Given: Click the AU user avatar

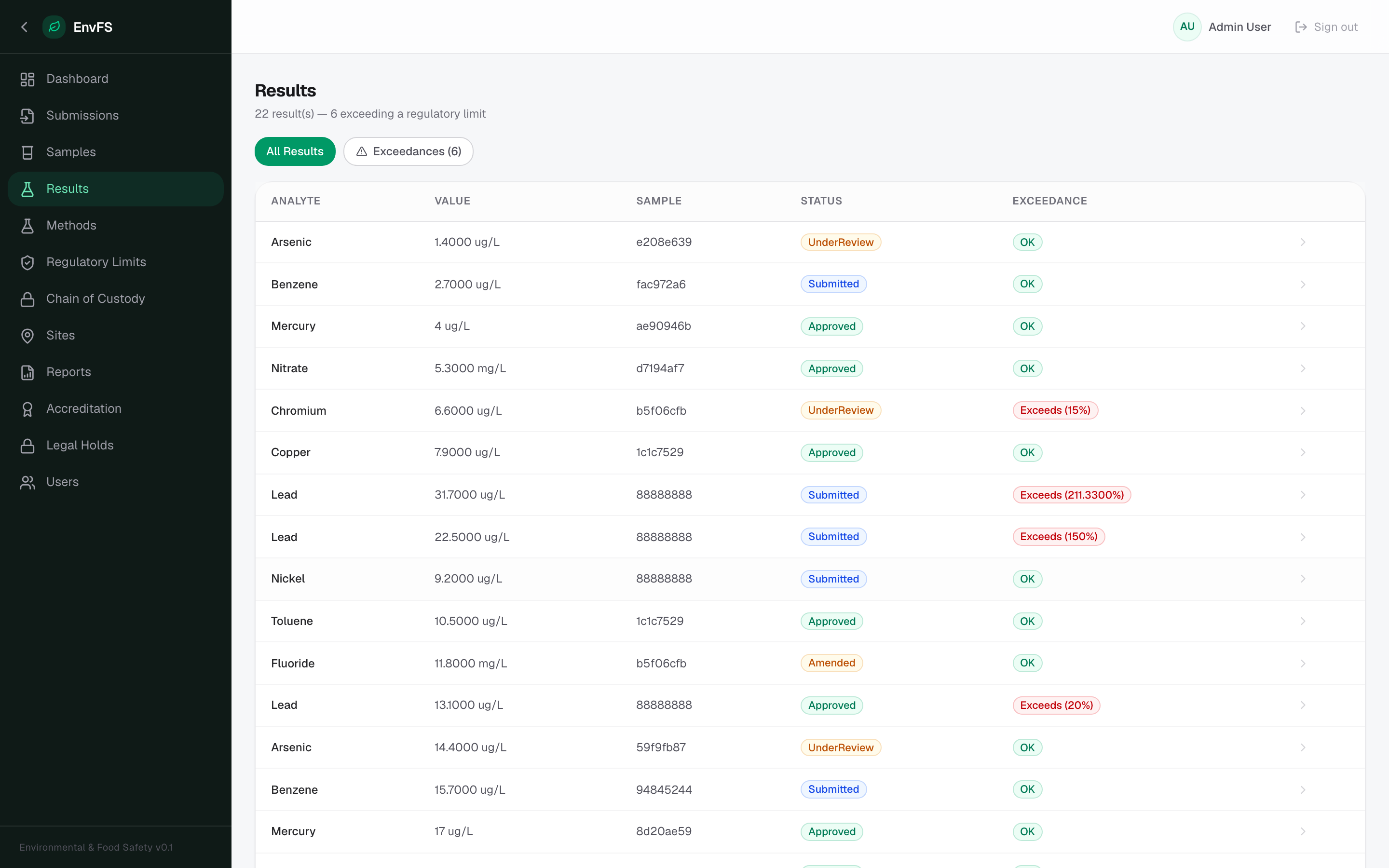Looking at the screenshot, I should (1187, 27).
